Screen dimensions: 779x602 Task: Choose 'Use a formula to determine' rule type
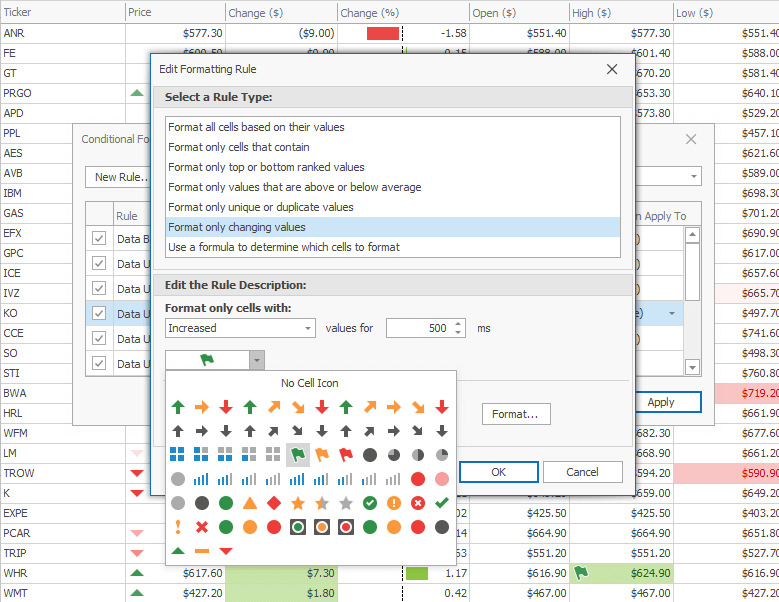click(x=284, y=247)
